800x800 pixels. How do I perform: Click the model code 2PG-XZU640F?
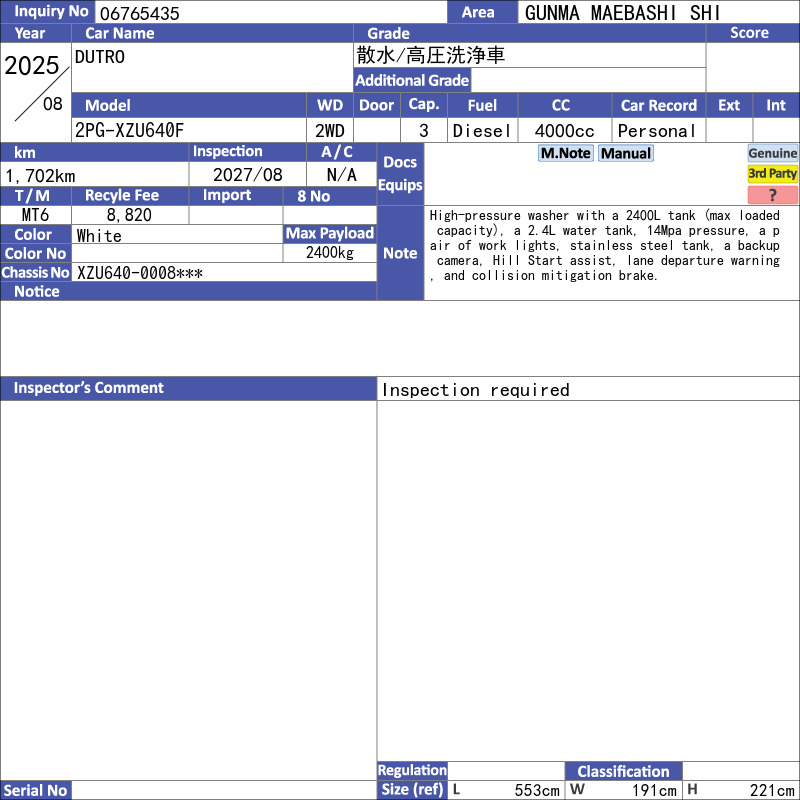tap(129, 131)
